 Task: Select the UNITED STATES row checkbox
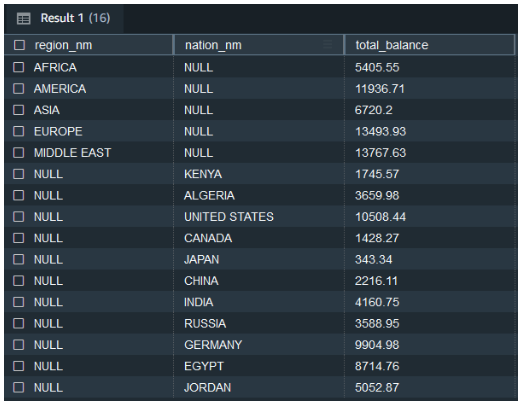[x=19, y=217]
